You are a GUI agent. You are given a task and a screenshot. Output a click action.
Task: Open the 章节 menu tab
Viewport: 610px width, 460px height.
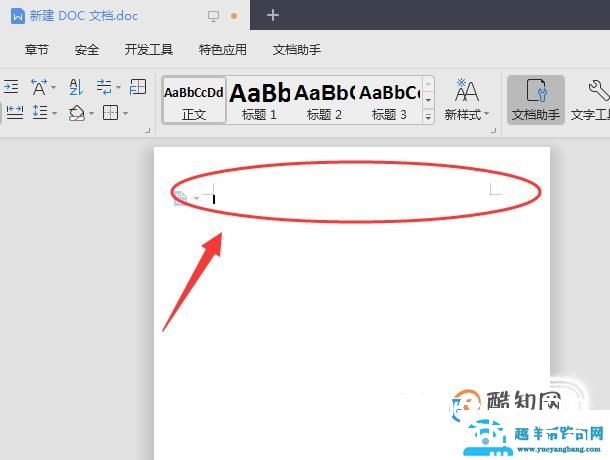click(36, 50)
